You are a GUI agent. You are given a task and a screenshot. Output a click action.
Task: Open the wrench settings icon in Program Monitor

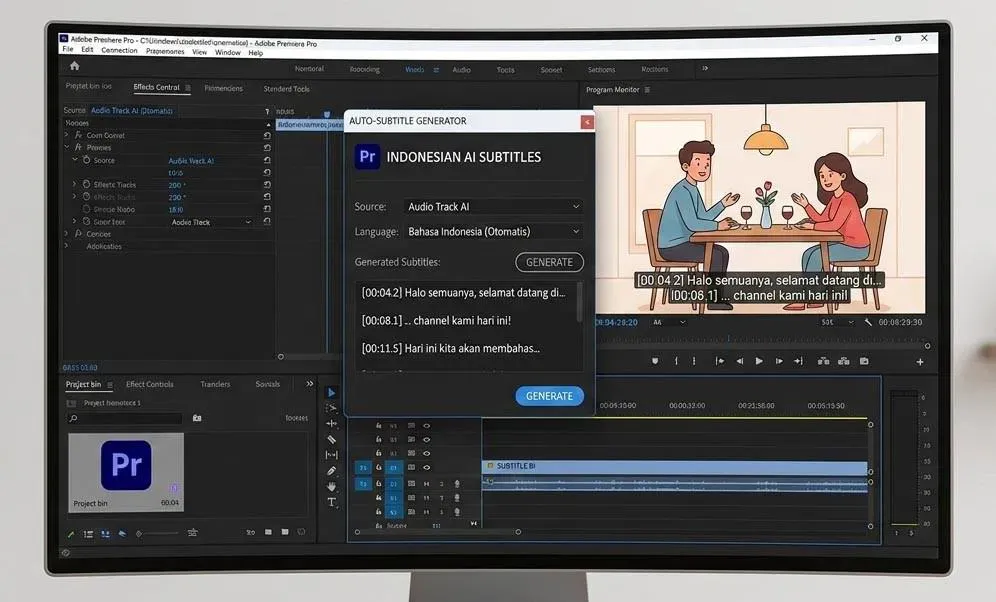tap(869, 322)
